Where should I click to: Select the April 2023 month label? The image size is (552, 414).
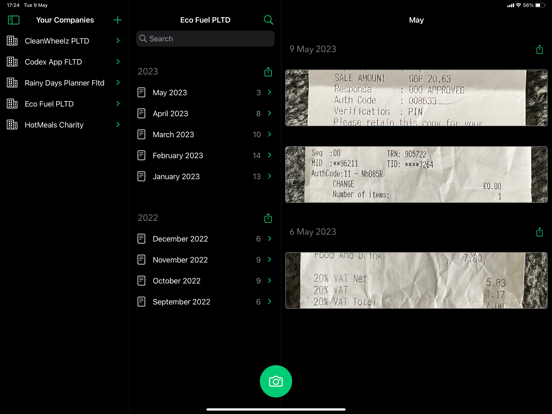[170, 114]
